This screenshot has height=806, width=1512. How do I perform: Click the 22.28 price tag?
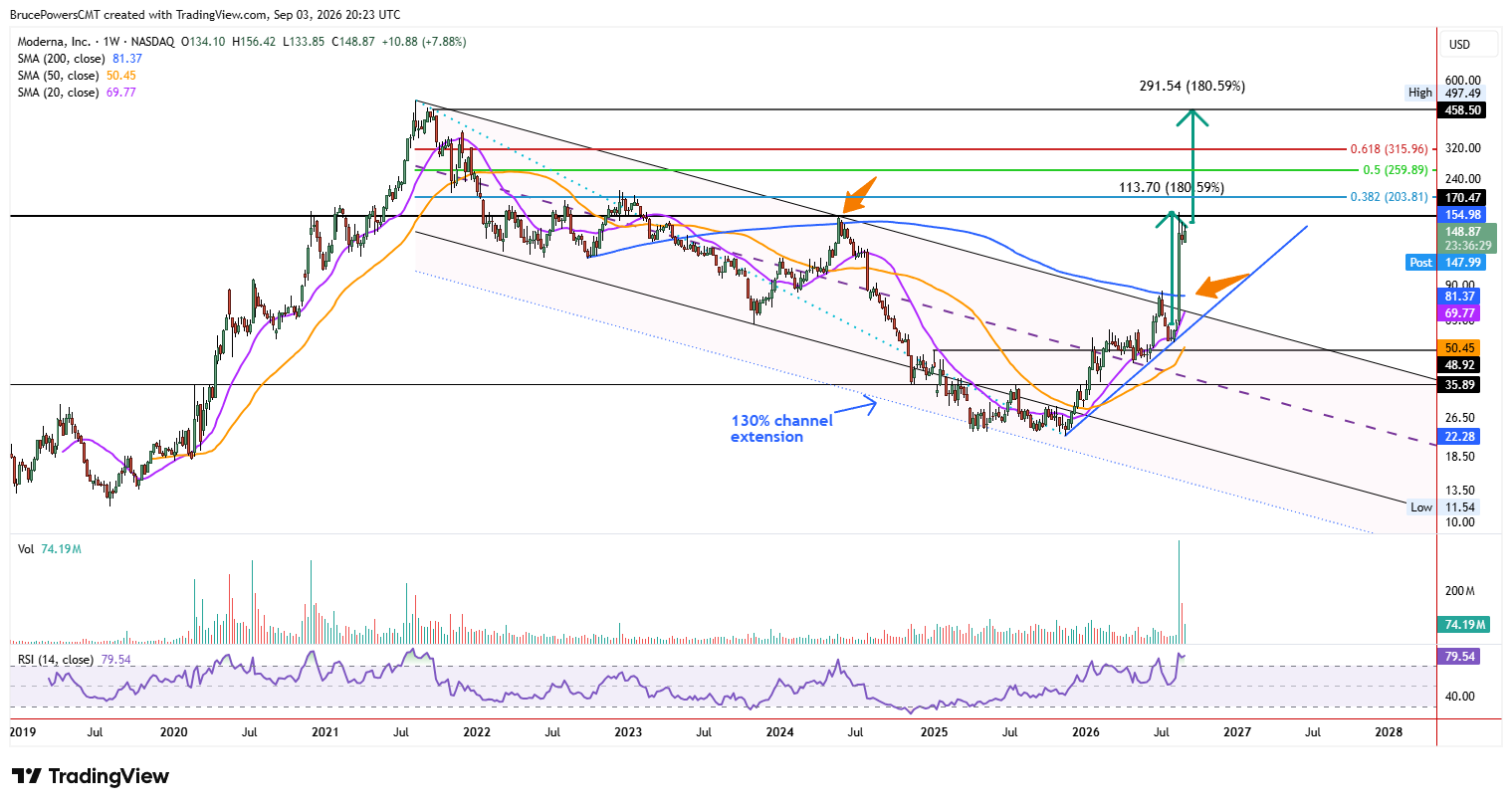coord(1459,437)
